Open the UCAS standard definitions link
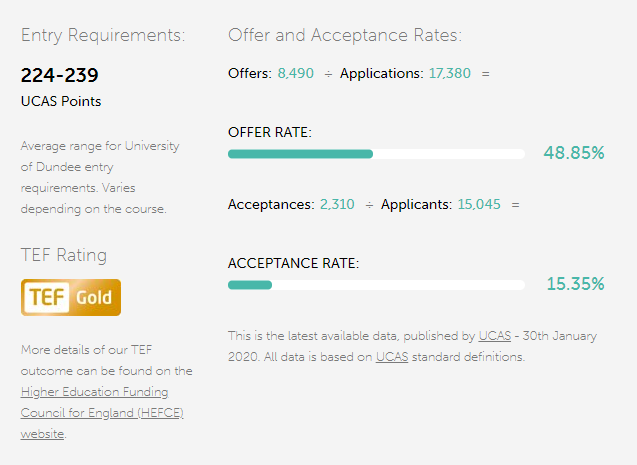This screenshot has width=637, height=465. (391, 356)
